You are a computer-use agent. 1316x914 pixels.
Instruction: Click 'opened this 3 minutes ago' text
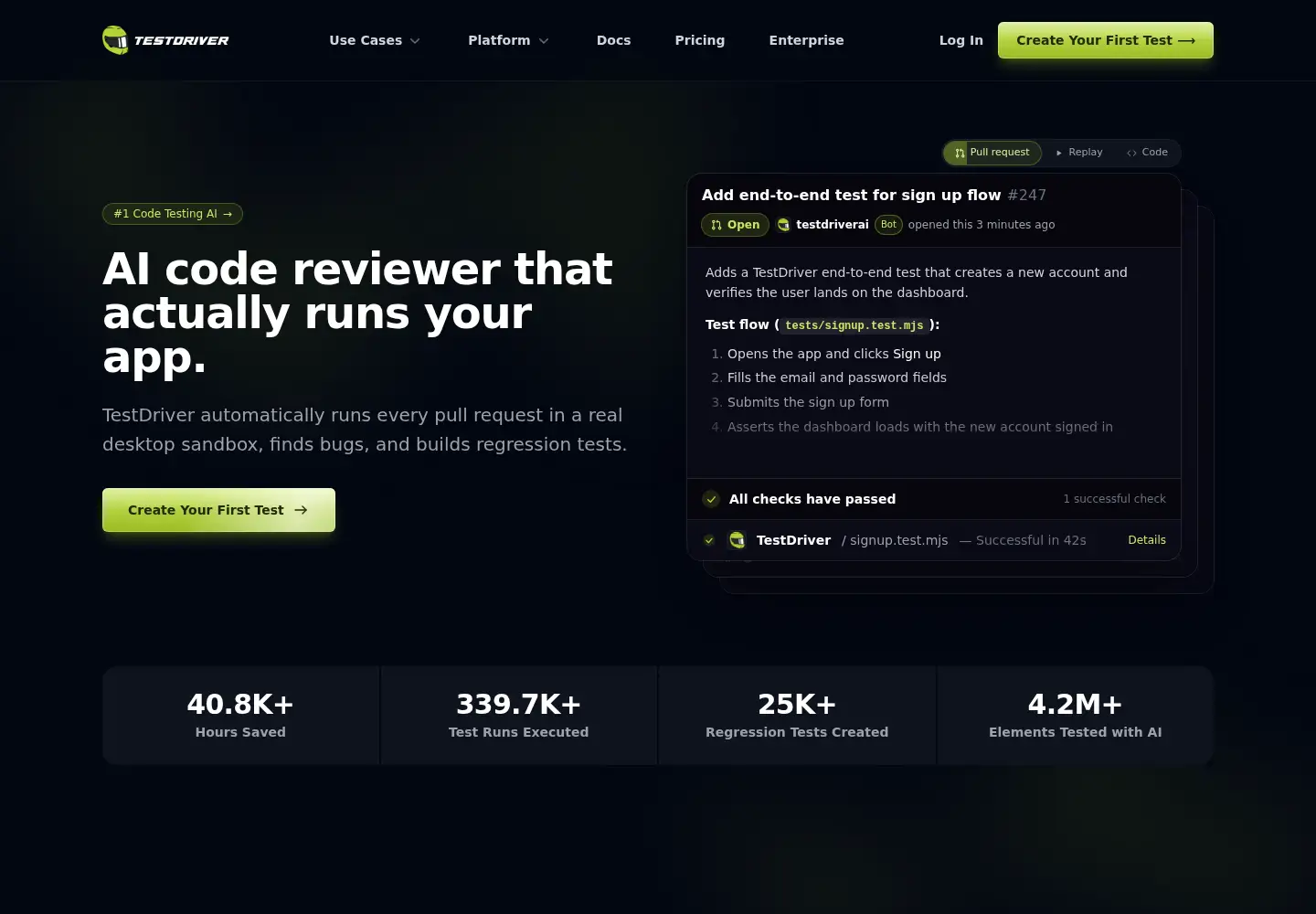point(982,225)
